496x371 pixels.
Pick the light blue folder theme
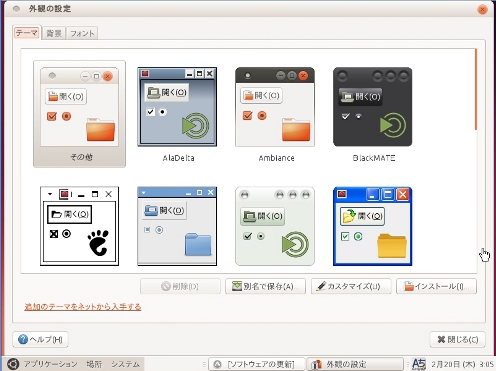point(177,226)
